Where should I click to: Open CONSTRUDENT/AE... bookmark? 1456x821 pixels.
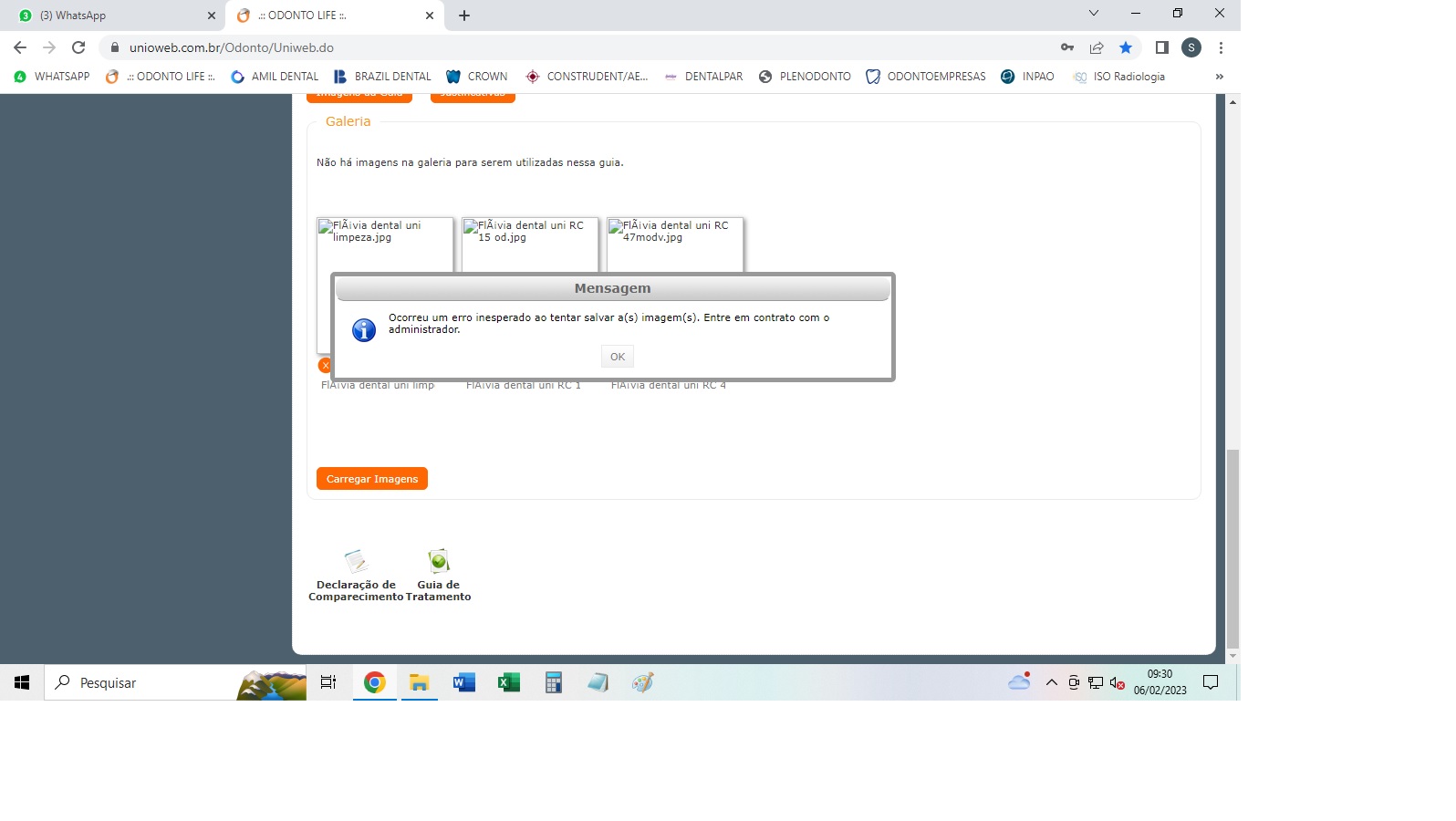tap(587, 77)
